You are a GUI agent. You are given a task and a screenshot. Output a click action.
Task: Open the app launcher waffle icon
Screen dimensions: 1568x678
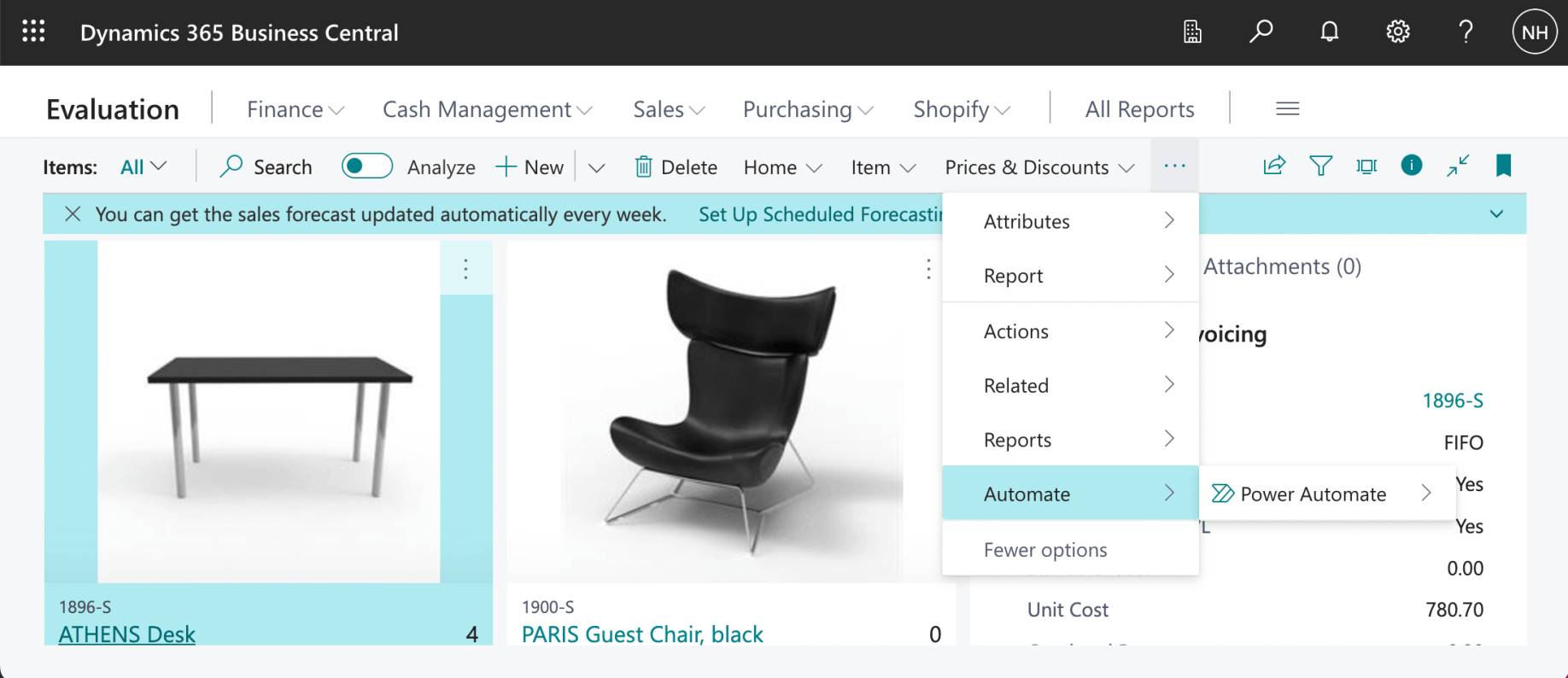[33, 32]
